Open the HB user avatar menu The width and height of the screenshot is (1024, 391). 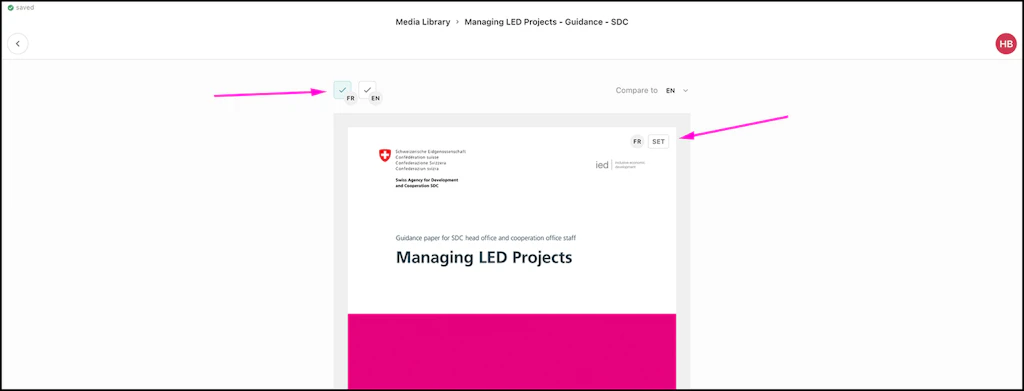coord(1006,44)
